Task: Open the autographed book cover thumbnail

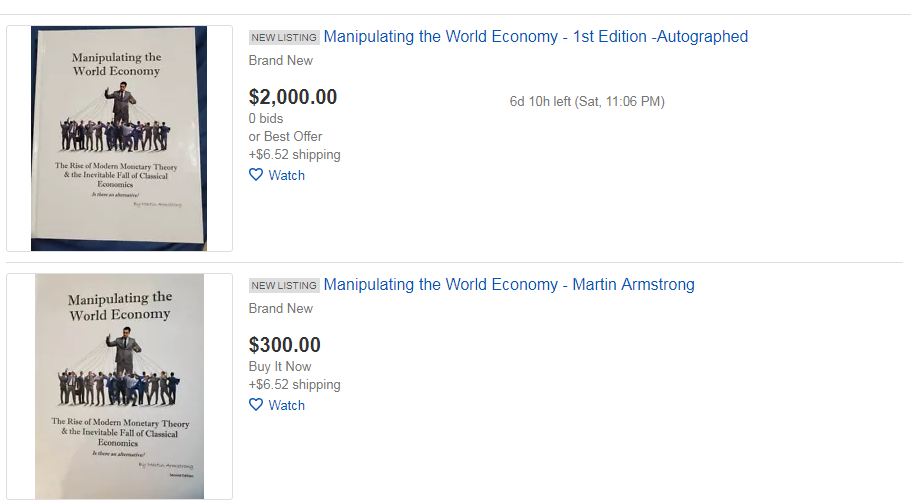Action: [119, 138]
